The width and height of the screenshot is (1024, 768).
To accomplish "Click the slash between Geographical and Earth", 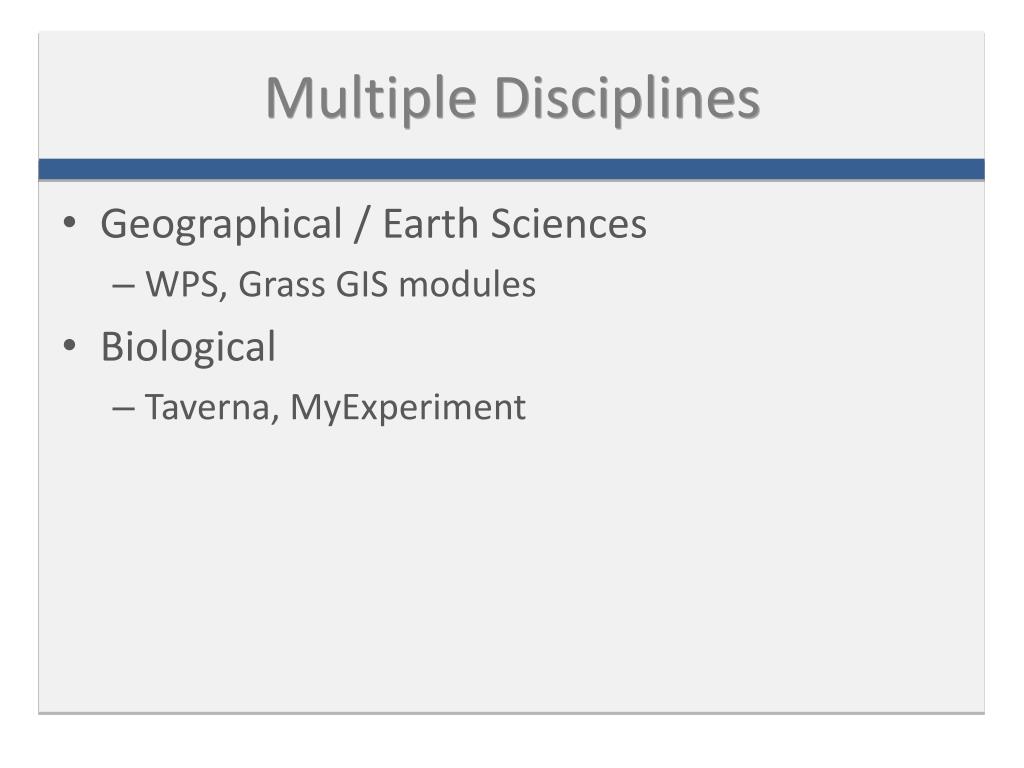I will (362, 225).
